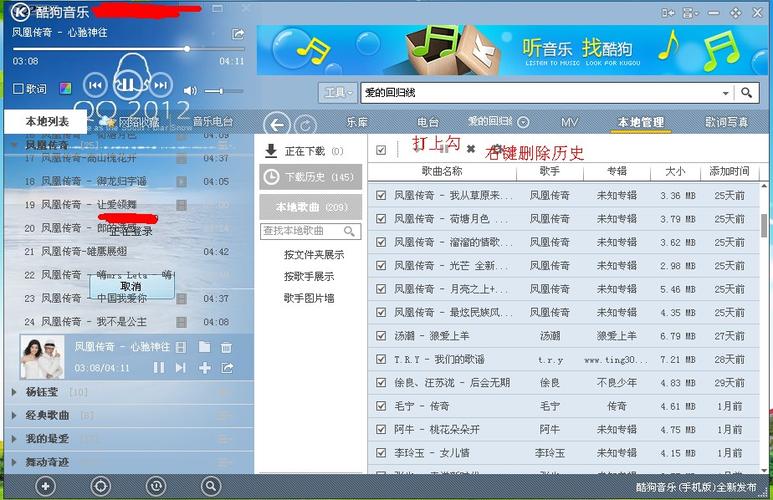The image size is (773, 500).
Task: Expand the 杨钰莹 playlist group
Action: pos(14,392)
